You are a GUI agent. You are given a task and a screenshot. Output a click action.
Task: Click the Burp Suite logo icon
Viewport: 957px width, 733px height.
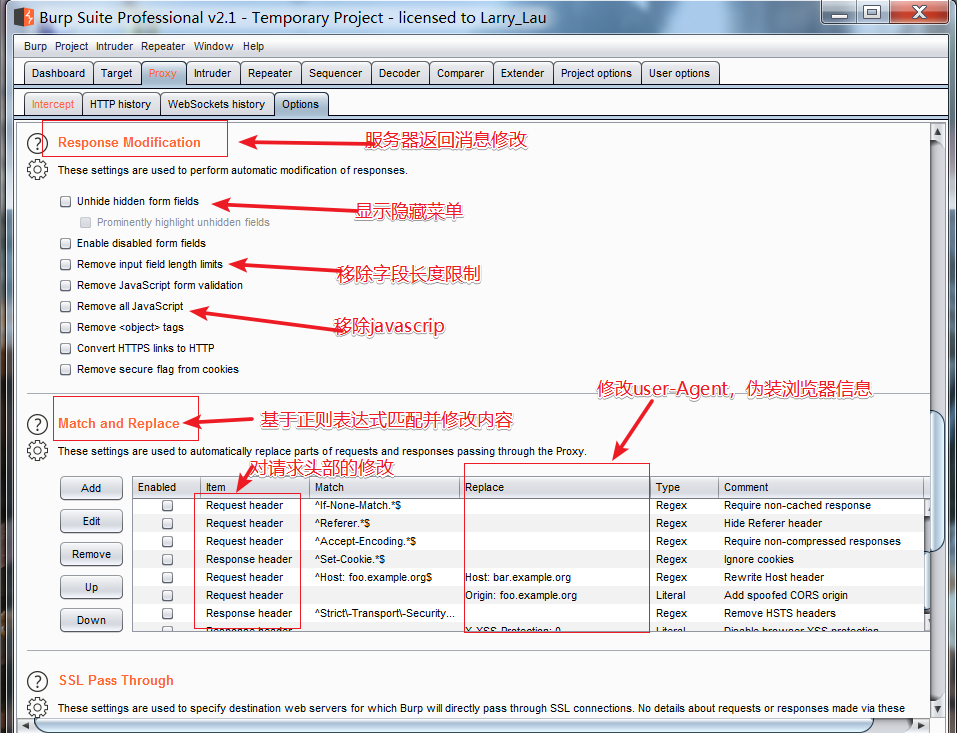(24, 17)
